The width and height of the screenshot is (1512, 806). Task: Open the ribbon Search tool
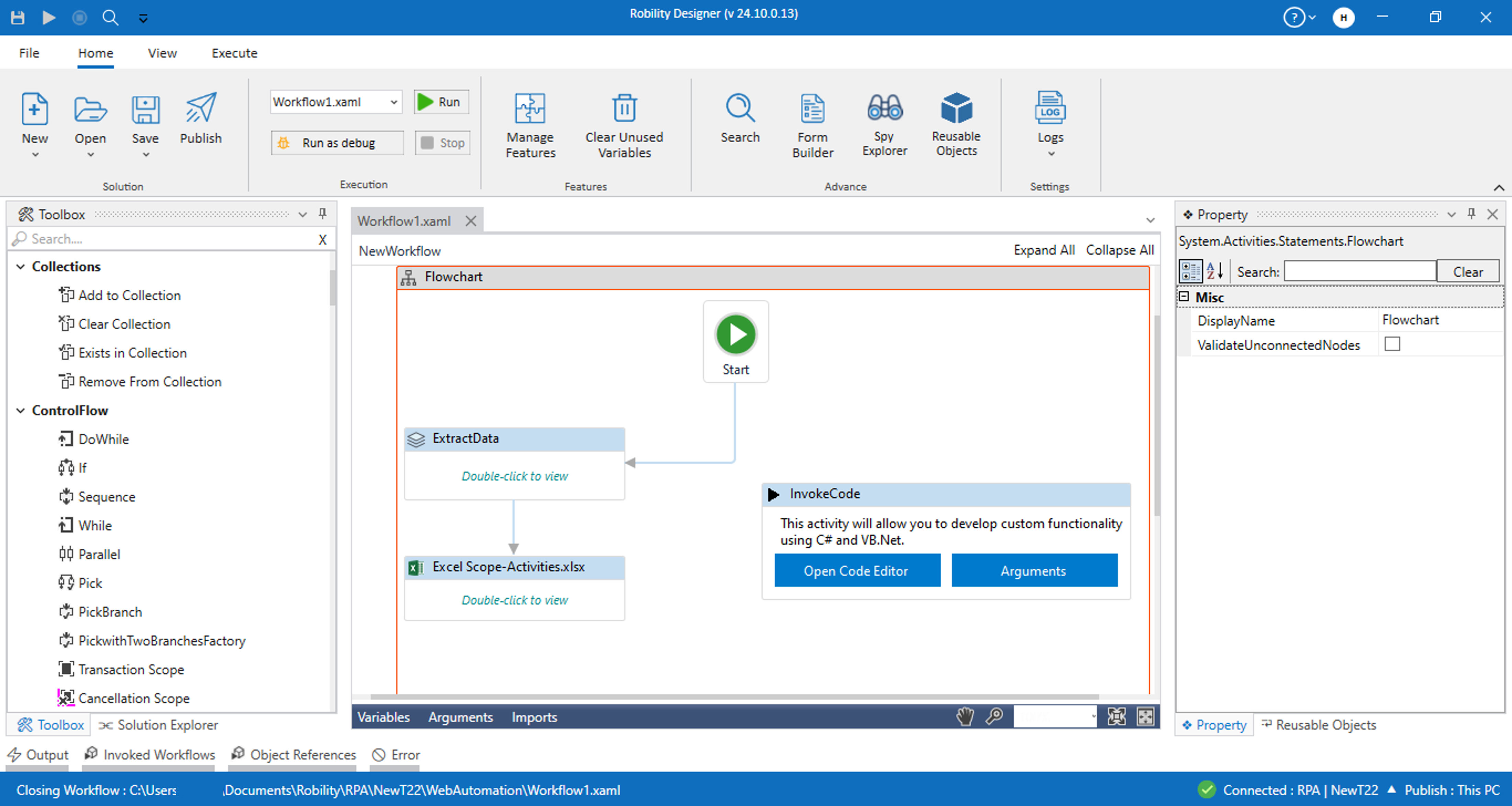[x=740, y=118]
